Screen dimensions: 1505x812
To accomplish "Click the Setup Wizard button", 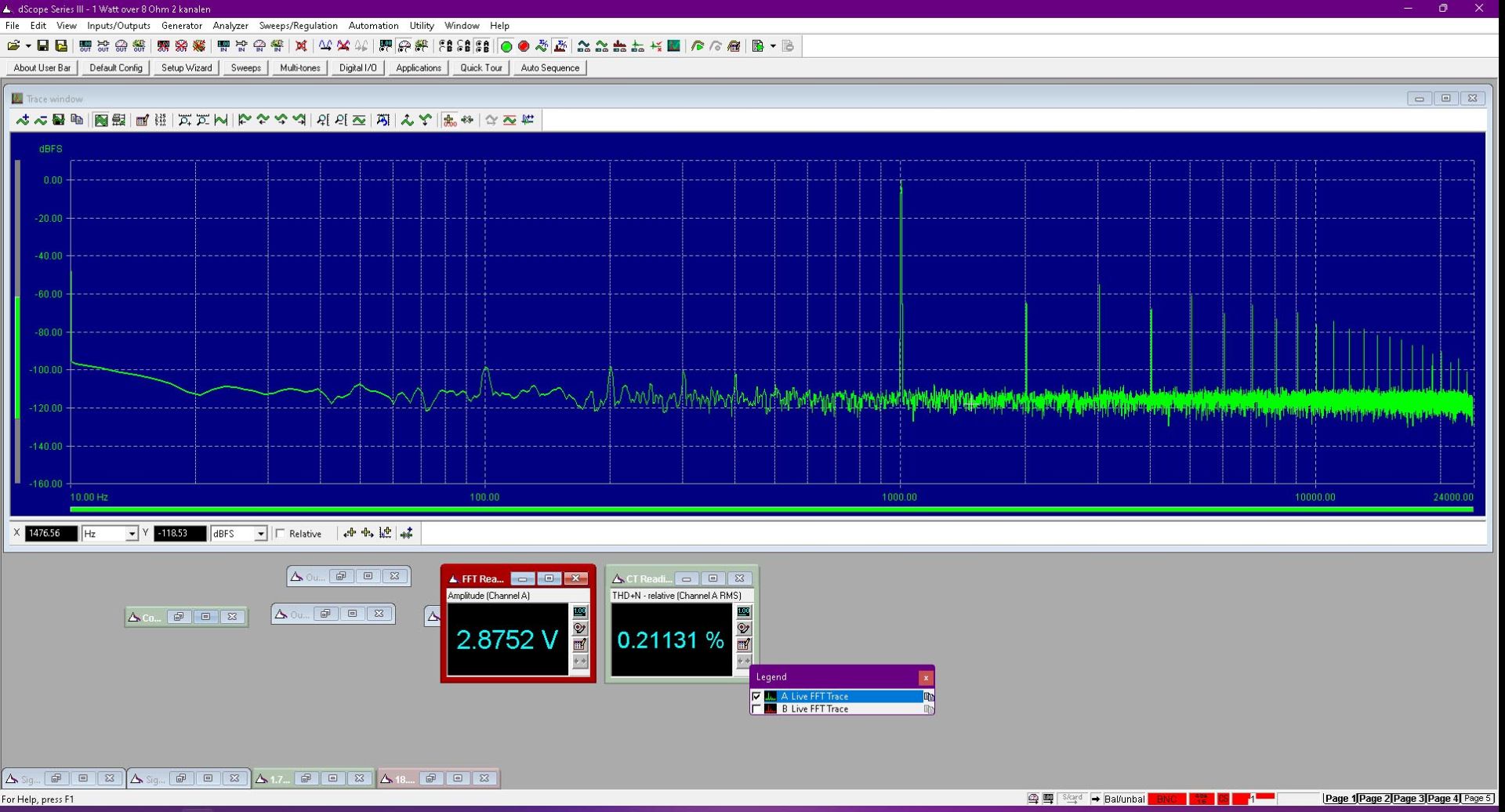I will [187, 68].
